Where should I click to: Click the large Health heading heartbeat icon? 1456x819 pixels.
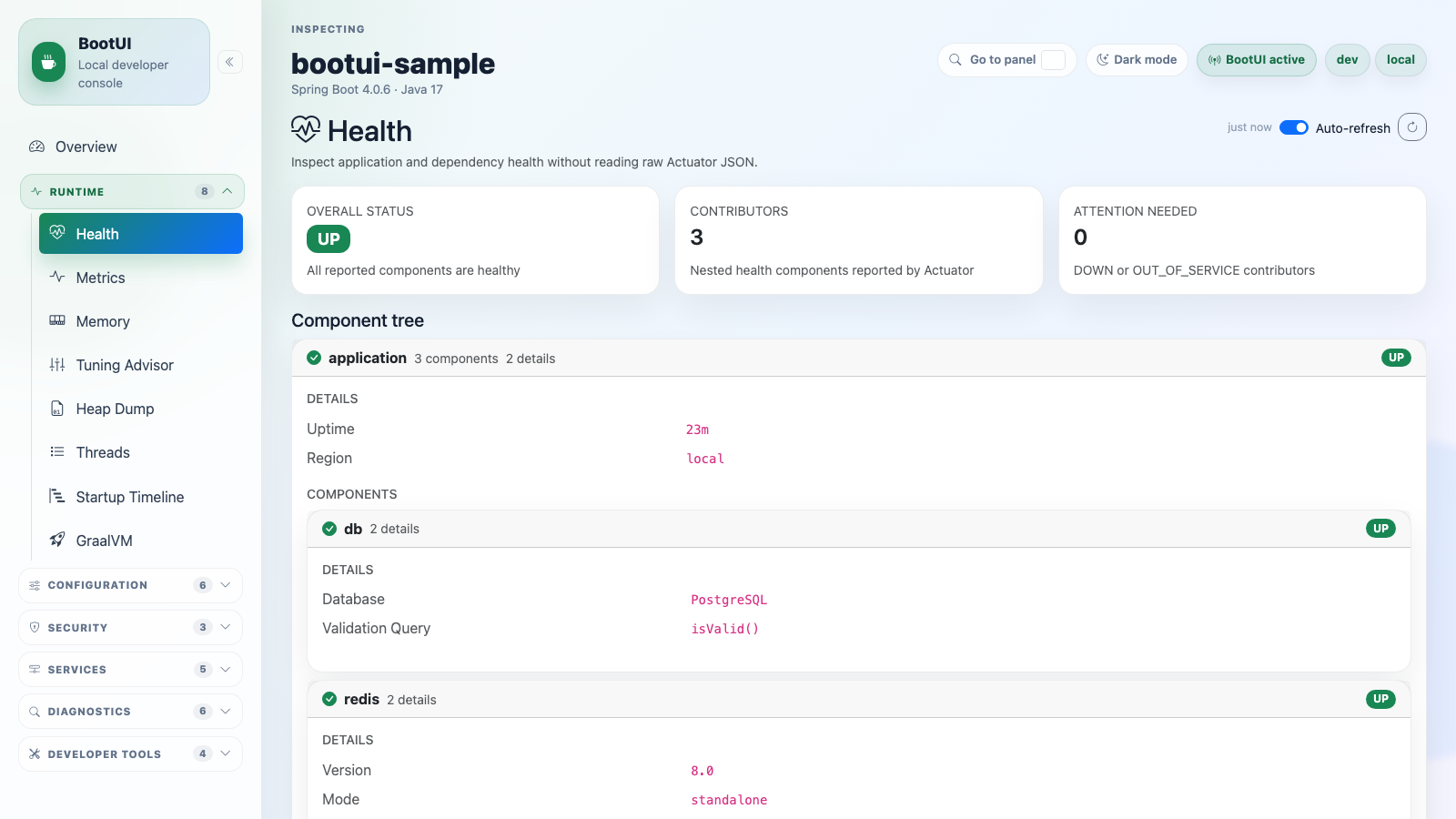click(x=306, y=130)
